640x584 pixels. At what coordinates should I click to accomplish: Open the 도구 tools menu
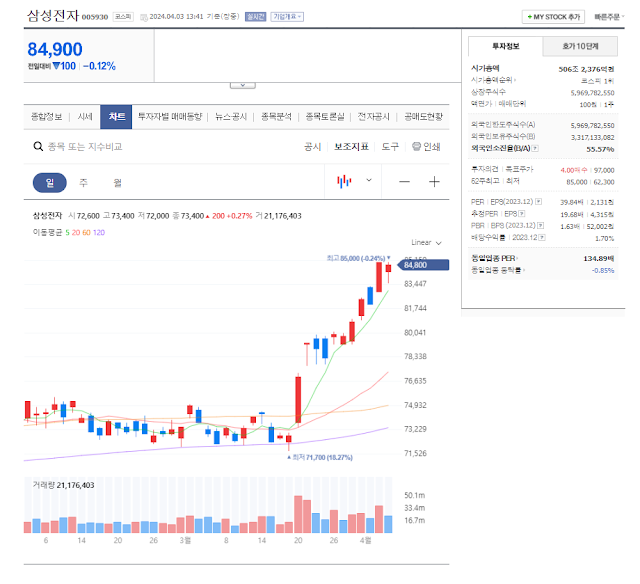pos(390,147)
